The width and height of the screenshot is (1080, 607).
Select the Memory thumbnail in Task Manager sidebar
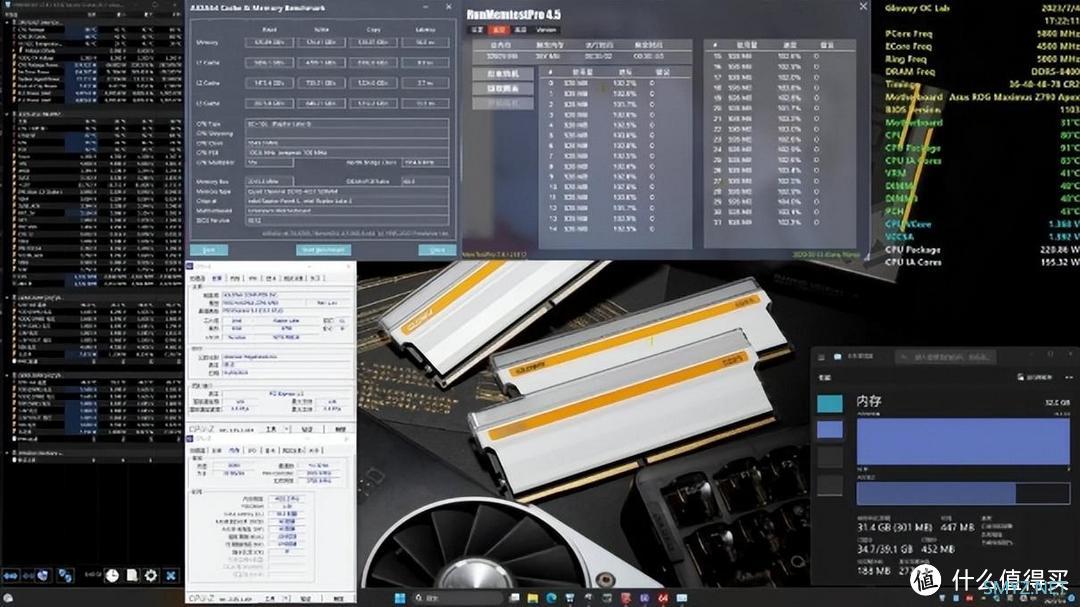(830, 429)
